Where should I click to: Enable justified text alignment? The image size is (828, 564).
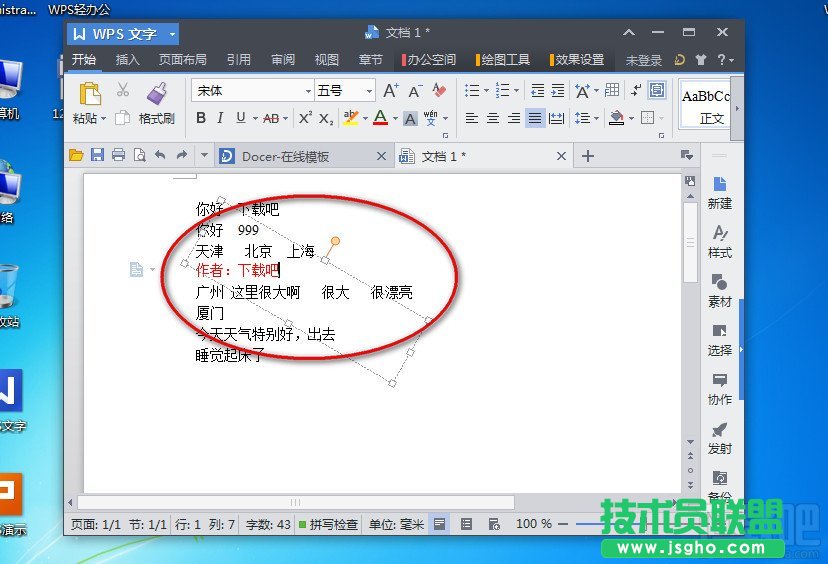click(535, 118)
